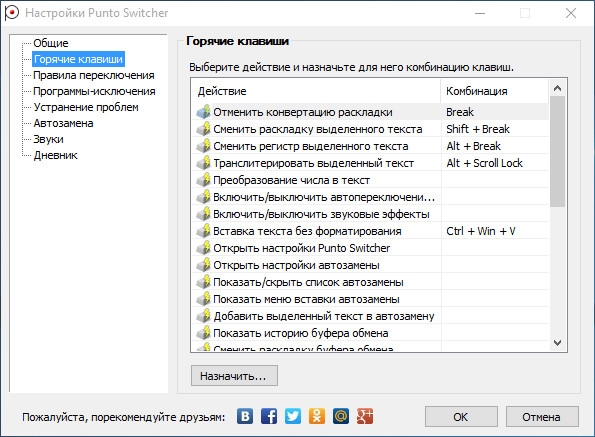Image resolution: width=595 pixels, height=437 pixels.
Task: Select Горячие клавиши in the tree
Action: pyautogui.click(x=79, y=59)
